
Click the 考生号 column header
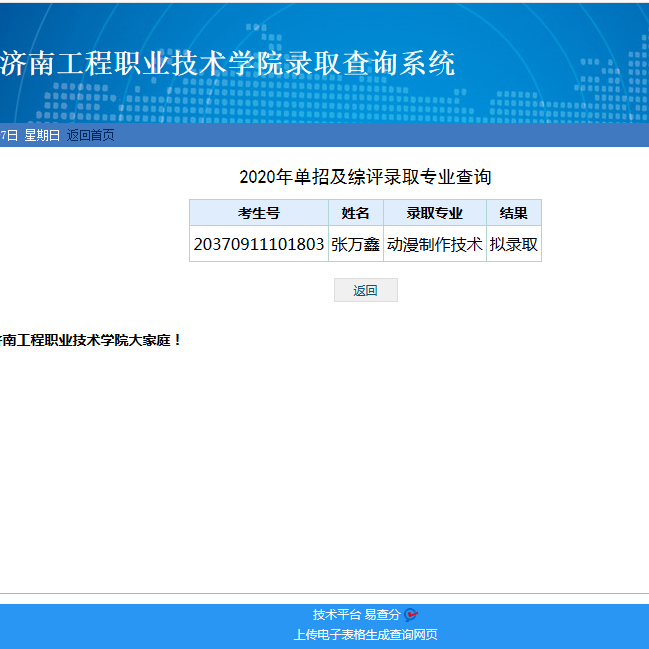(259, 213)
